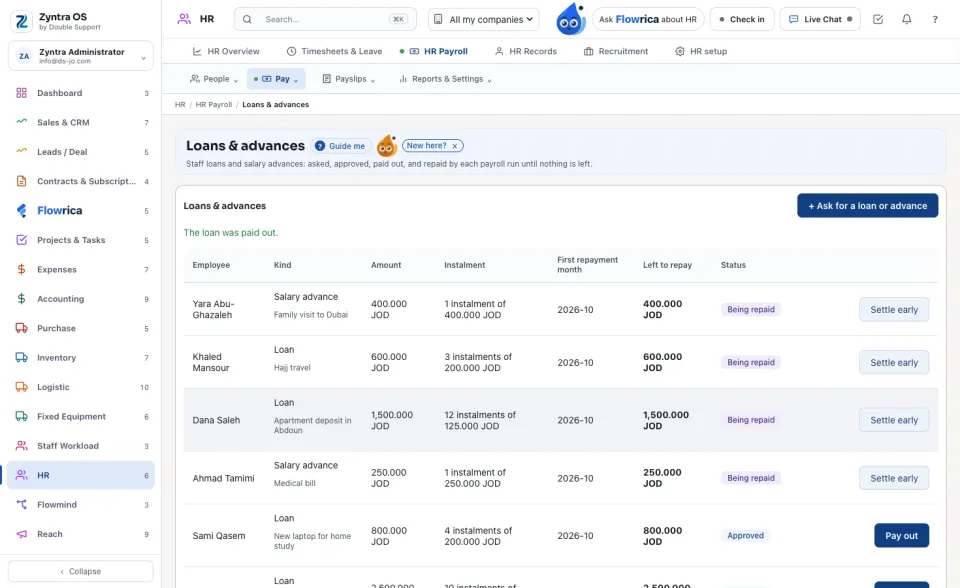Switch to the Recruitment tab
The height and width of the screenshot is (588, 960).
pos(616,51)
